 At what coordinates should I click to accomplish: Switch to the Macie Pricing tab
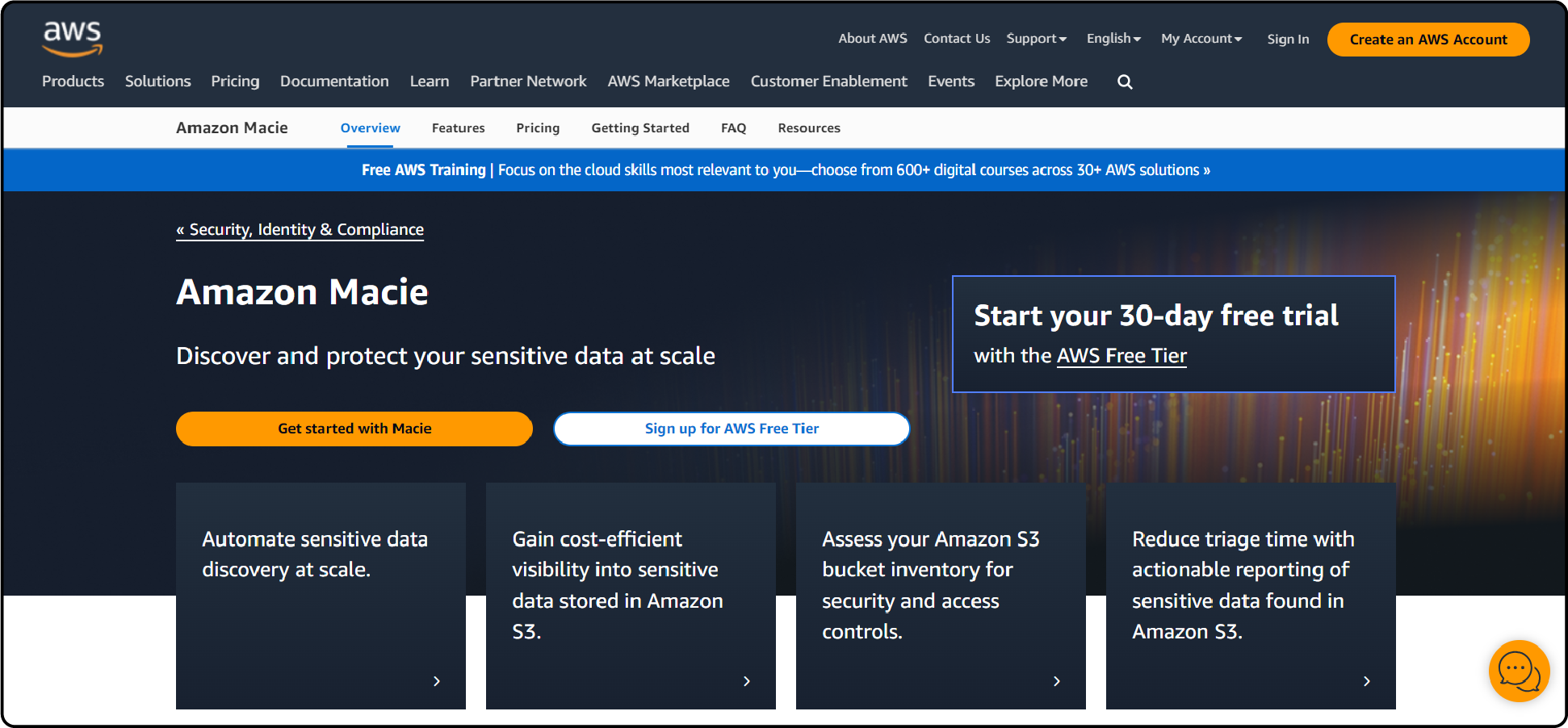pyautogui.click(x=538, y=128)
